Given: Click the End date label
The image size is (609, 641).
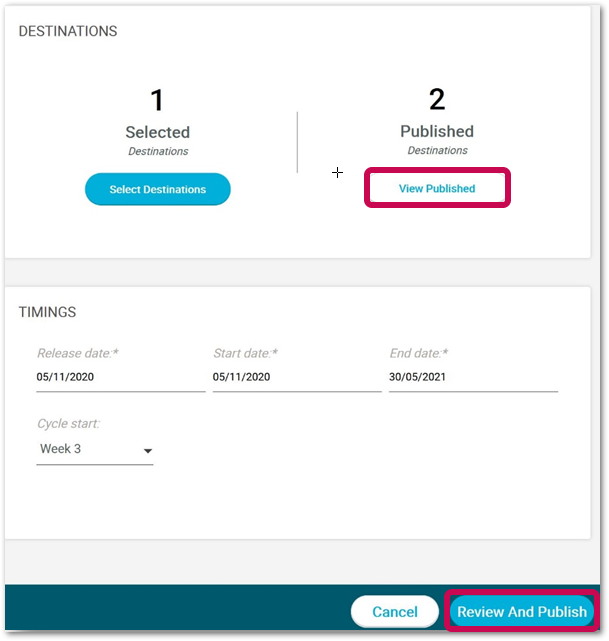Looking at the screenshot, I should [x=419, y=353].
